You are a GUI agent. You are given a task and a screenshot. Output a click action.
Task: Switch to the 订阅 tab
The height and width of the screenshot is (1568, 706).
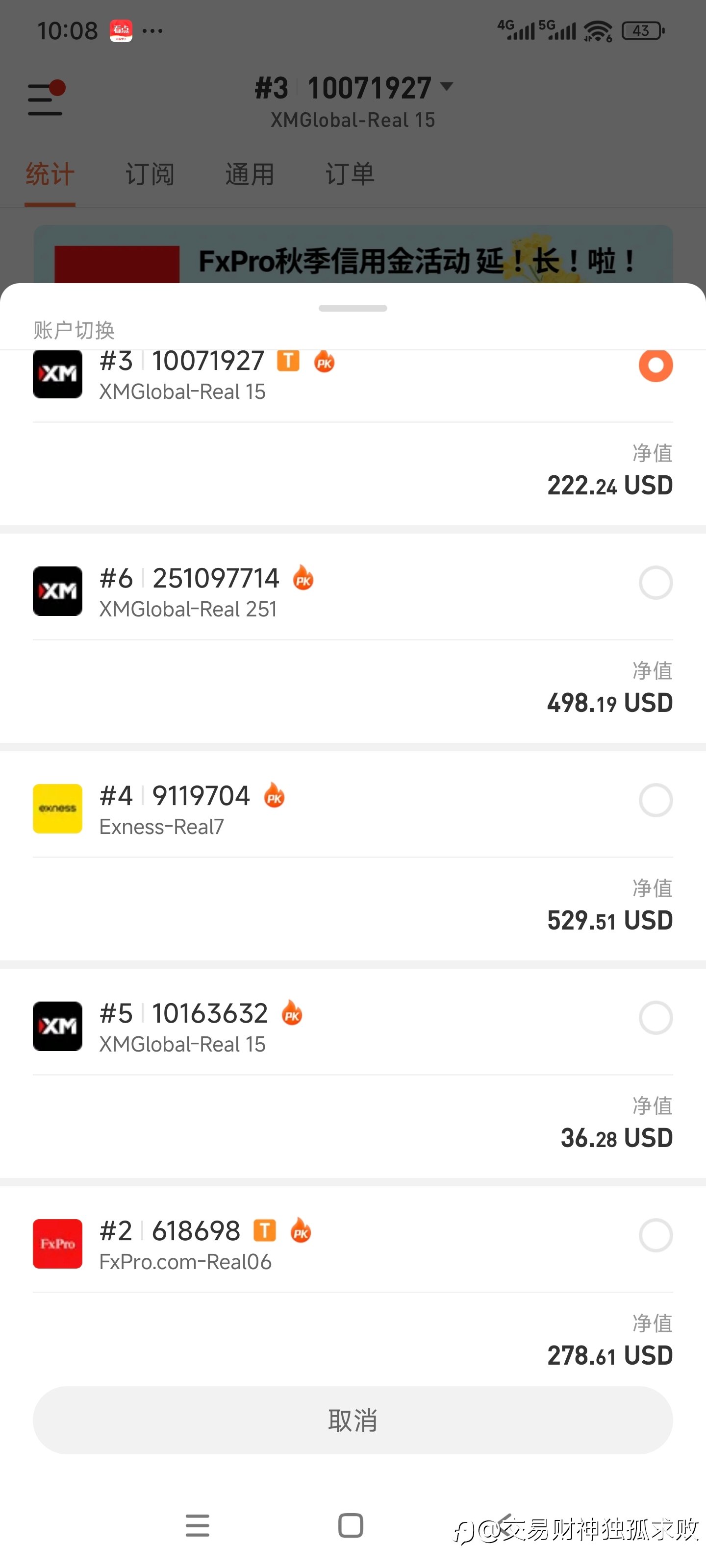150,175
